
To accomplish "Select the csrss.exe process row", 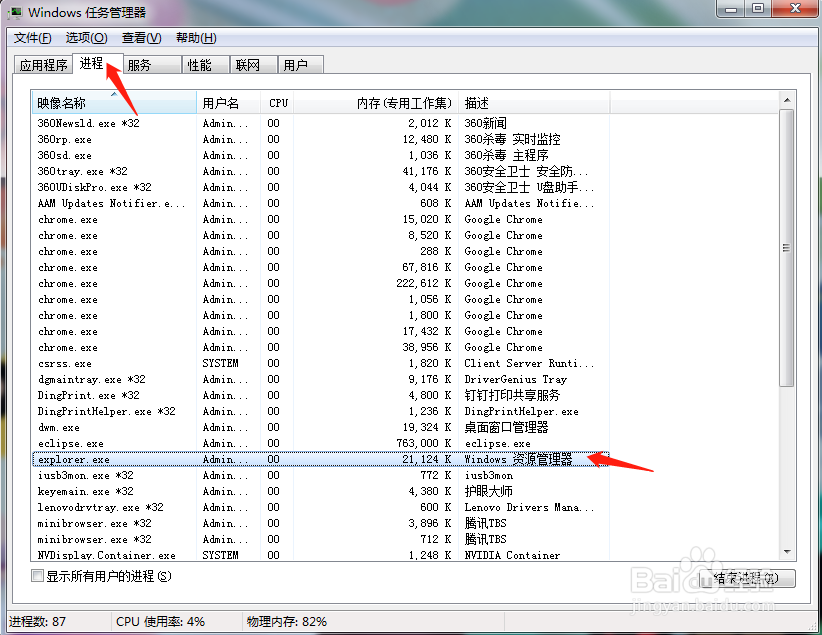I will click(321, 363).
